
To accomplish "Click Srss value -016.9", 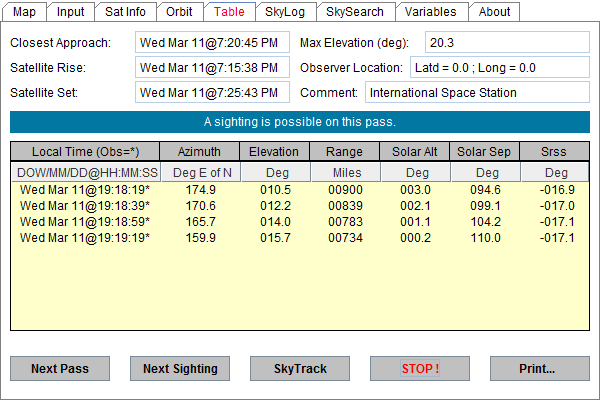I will [x=557, y=190].
